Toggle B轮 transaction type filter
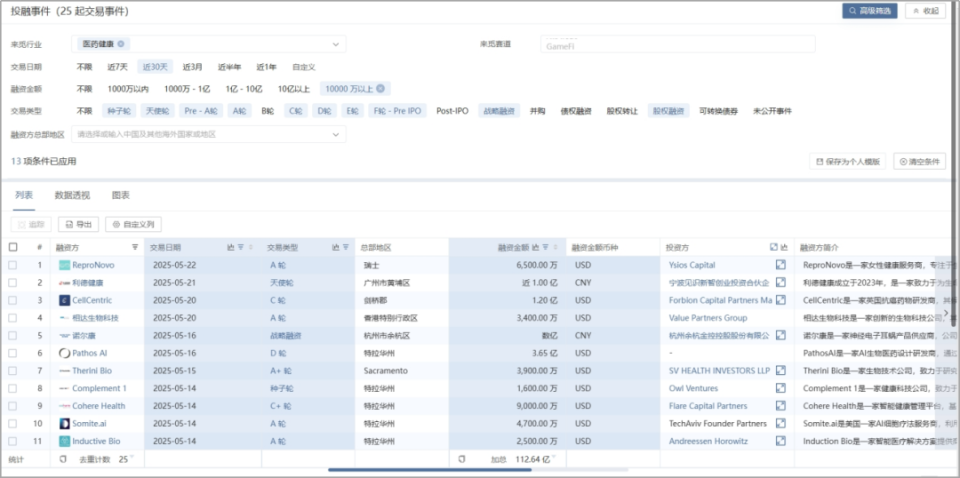Image resolution: width=960 pixels, height=478 pixels. pyautogui.click(x=268, y=111)
